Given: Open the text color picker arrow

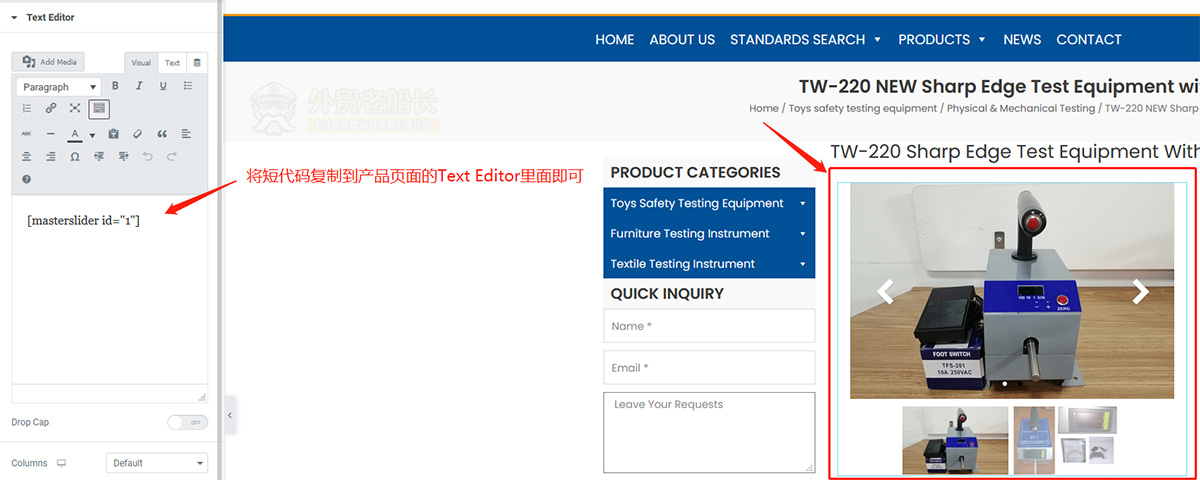Looking at the screenshot, I should tap(92, 135).
